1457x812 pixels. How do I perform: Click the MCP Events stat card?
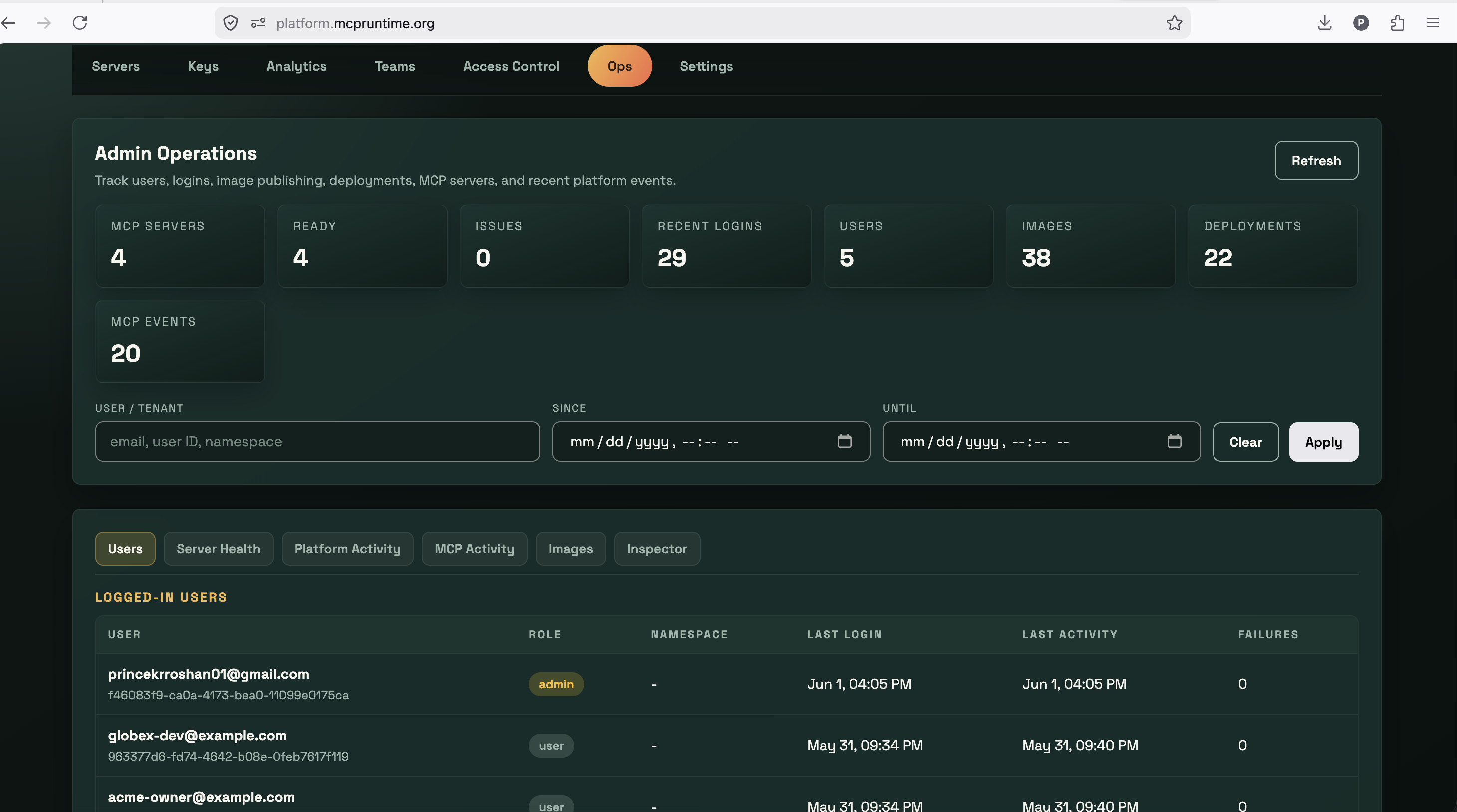coord(180,342)
